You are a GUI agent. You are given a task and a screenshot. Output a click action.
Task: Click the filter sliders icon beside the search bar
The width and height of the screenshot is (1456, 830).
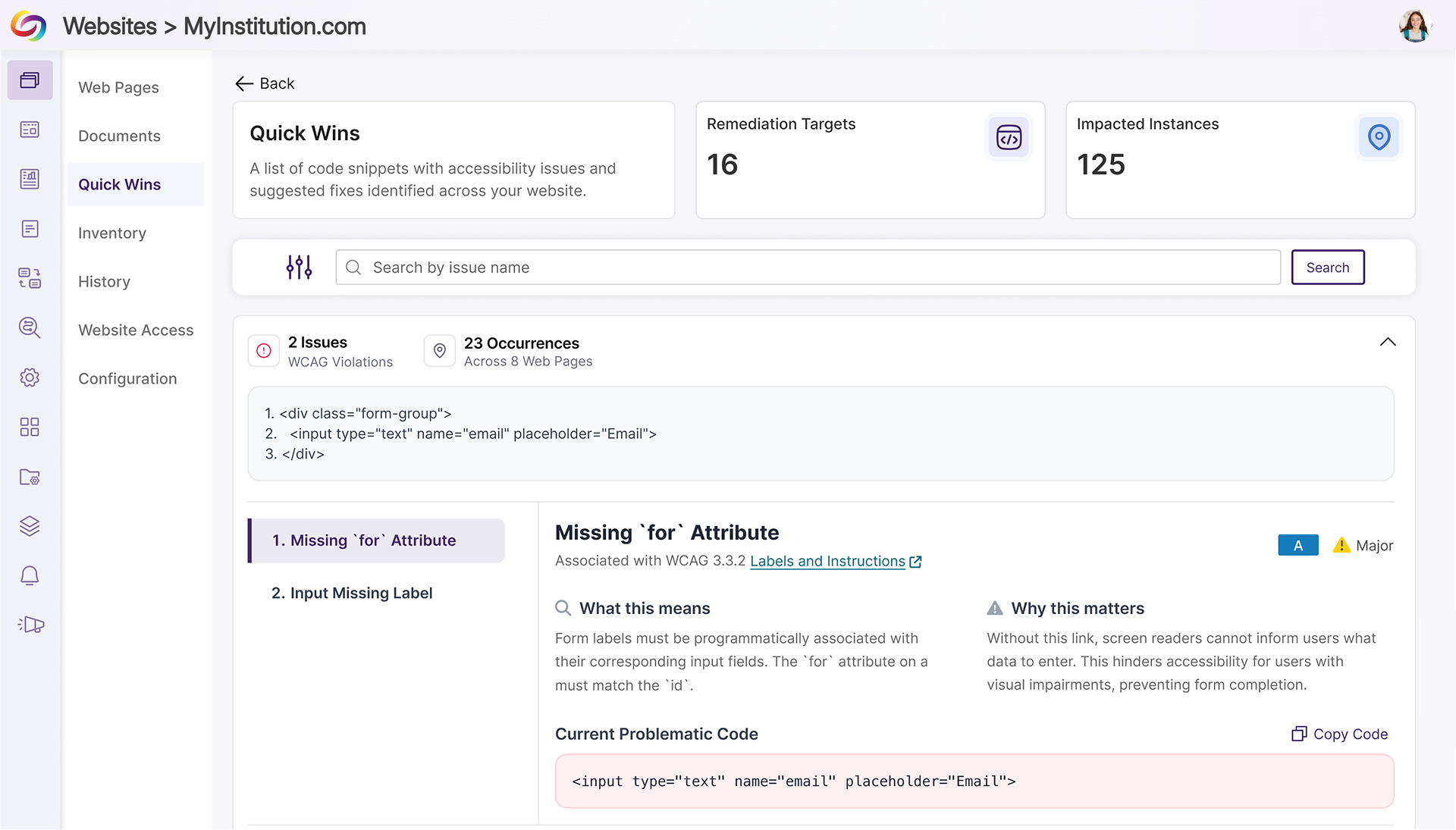click(x=299, y=267)
